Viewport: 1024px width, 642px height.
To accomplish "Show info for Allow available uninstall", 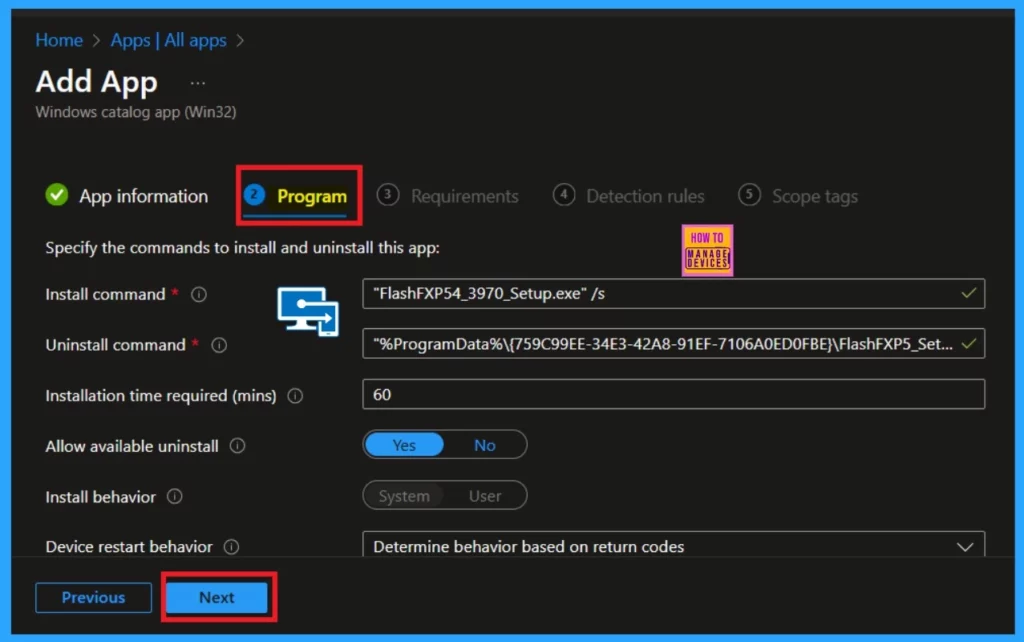I will pos(238,446).
